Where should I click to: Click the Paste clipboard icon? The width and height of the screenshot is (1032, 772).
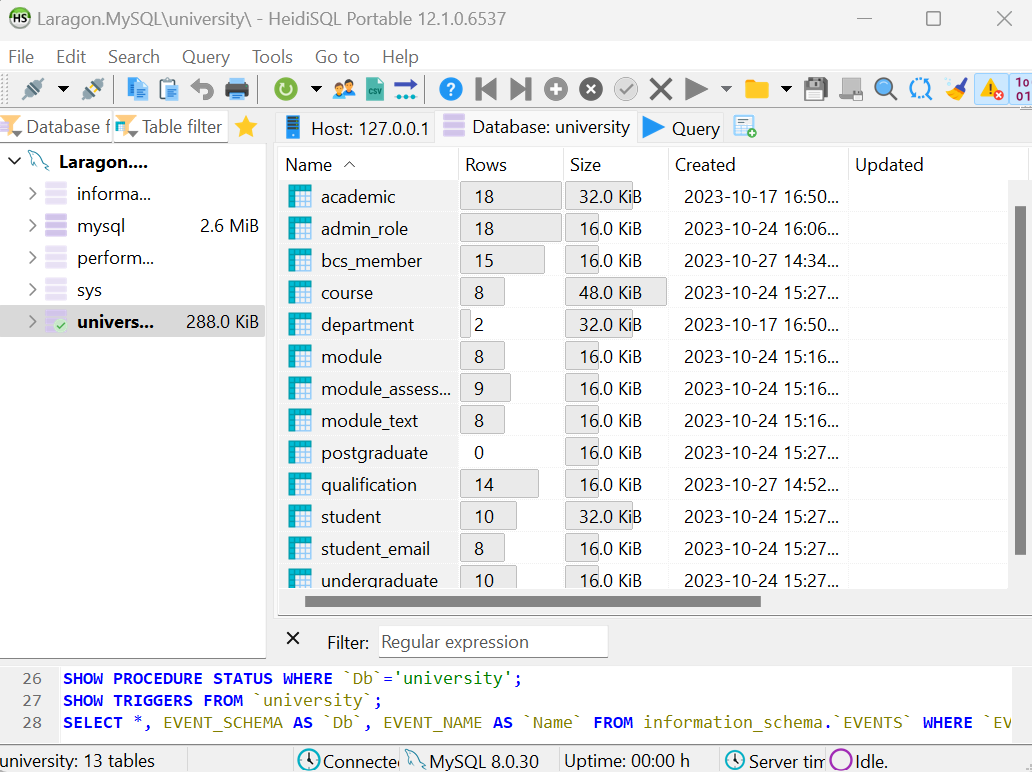click(169, 88)
